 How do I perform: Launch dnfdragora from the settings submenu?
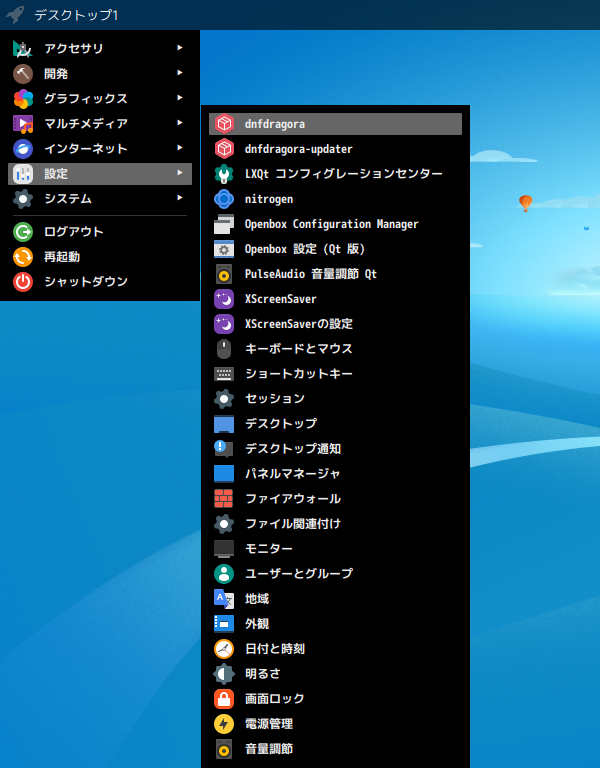(336, 124)
